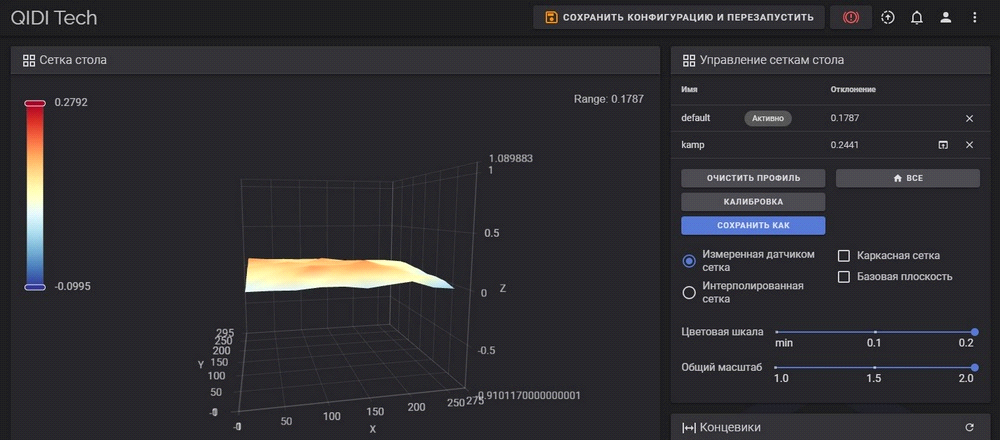Refresh the Концевики endstops panel
This screenshot has height=440, width=1000.
click(969, 428)
